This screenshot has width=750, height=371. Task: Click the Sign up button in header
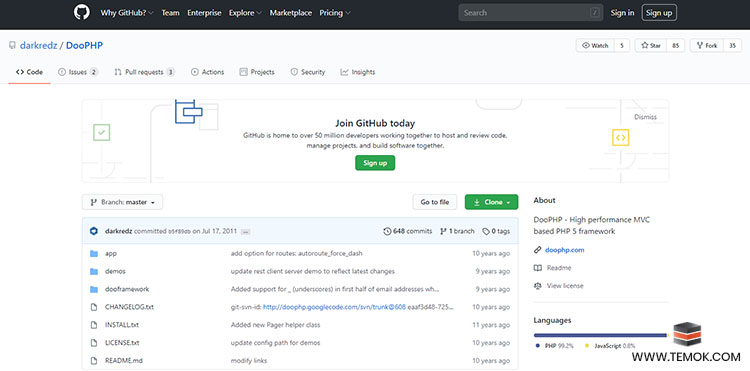coord(659,13)
